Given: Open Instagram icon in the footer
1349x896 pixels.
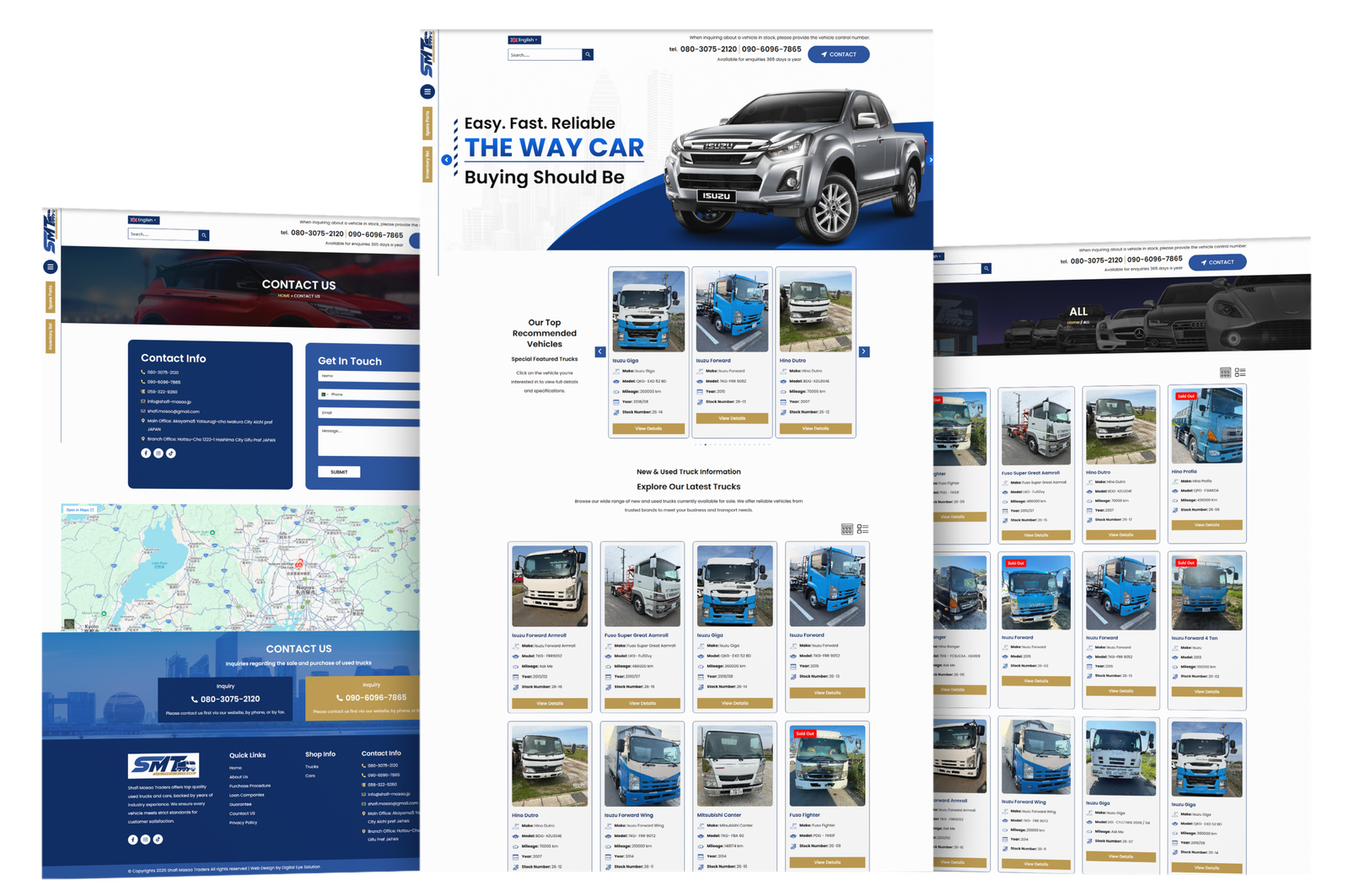Looking at the screenshot, I should click(145, 840).
